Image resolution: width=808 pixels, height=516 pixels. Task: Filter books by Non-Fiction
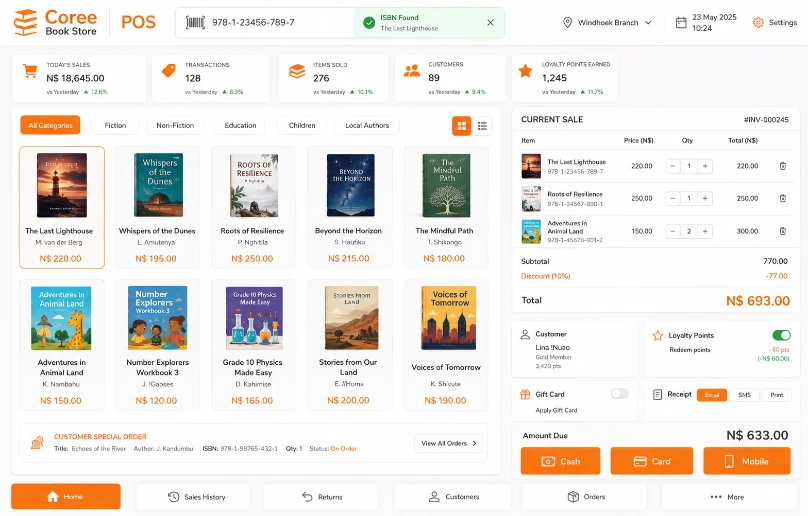[175, 125]
